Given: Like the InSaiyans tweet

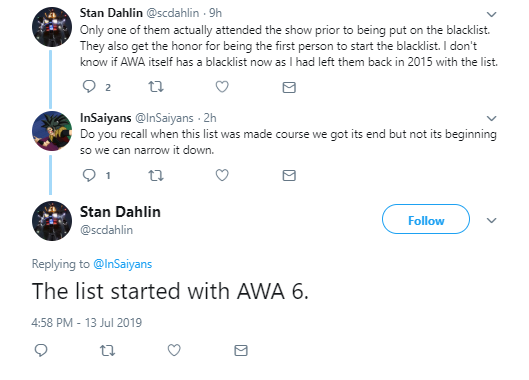Looking at the screenshot, I should tap(222, 175).
